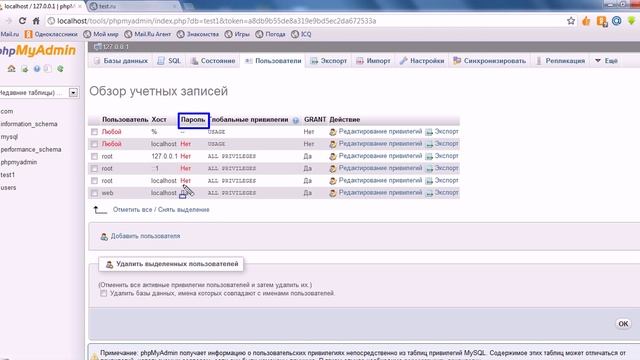Open Мой мир bookmark
640x360 pixels.
101,34
